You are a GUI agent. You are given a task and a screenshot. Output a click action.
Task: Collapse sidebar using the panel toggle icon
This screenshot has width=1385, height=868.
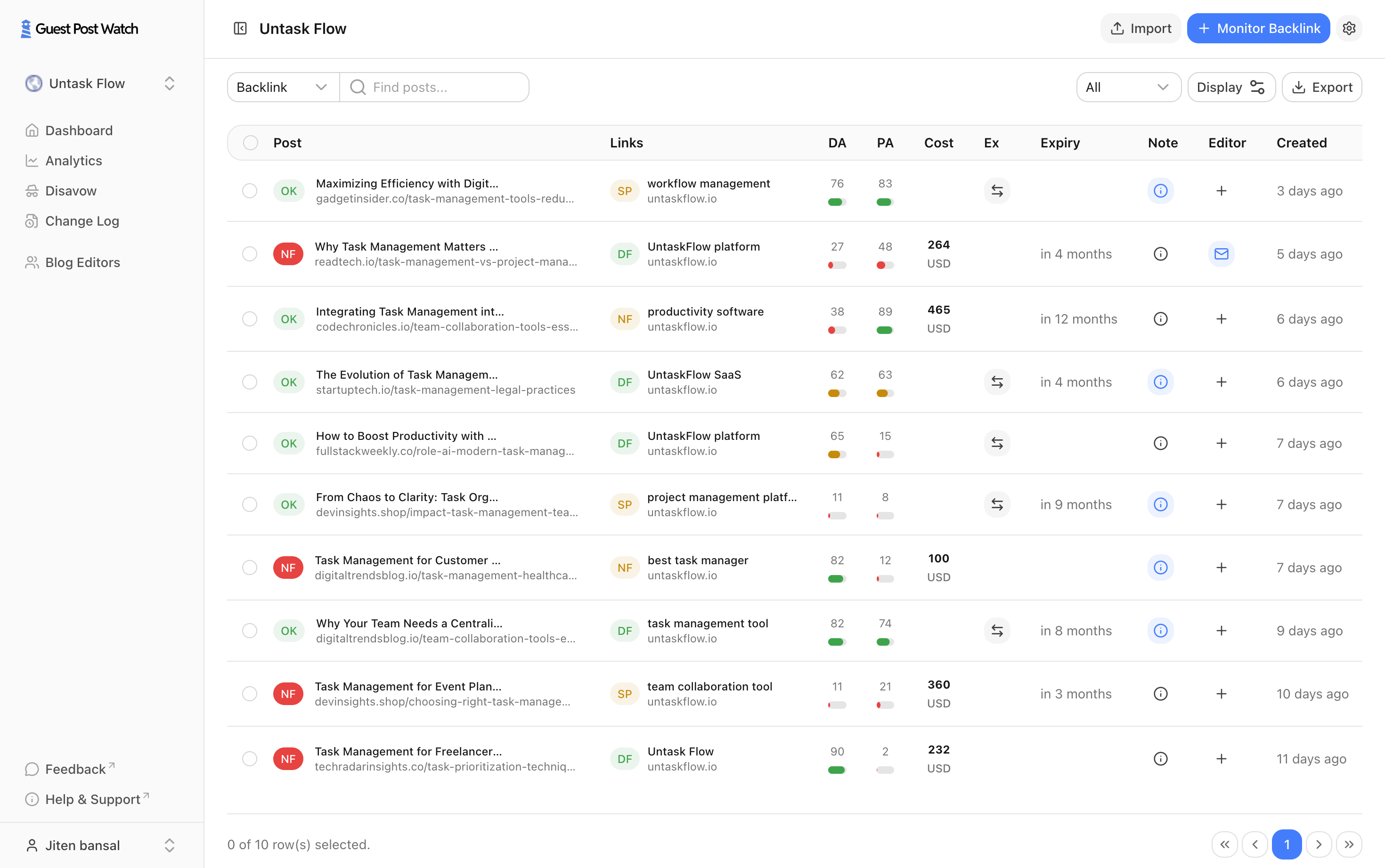click(x=240, y=28)
